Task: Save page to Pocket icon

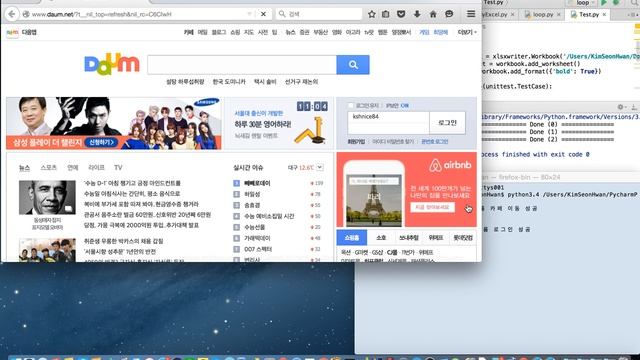Action: [401, 14]
